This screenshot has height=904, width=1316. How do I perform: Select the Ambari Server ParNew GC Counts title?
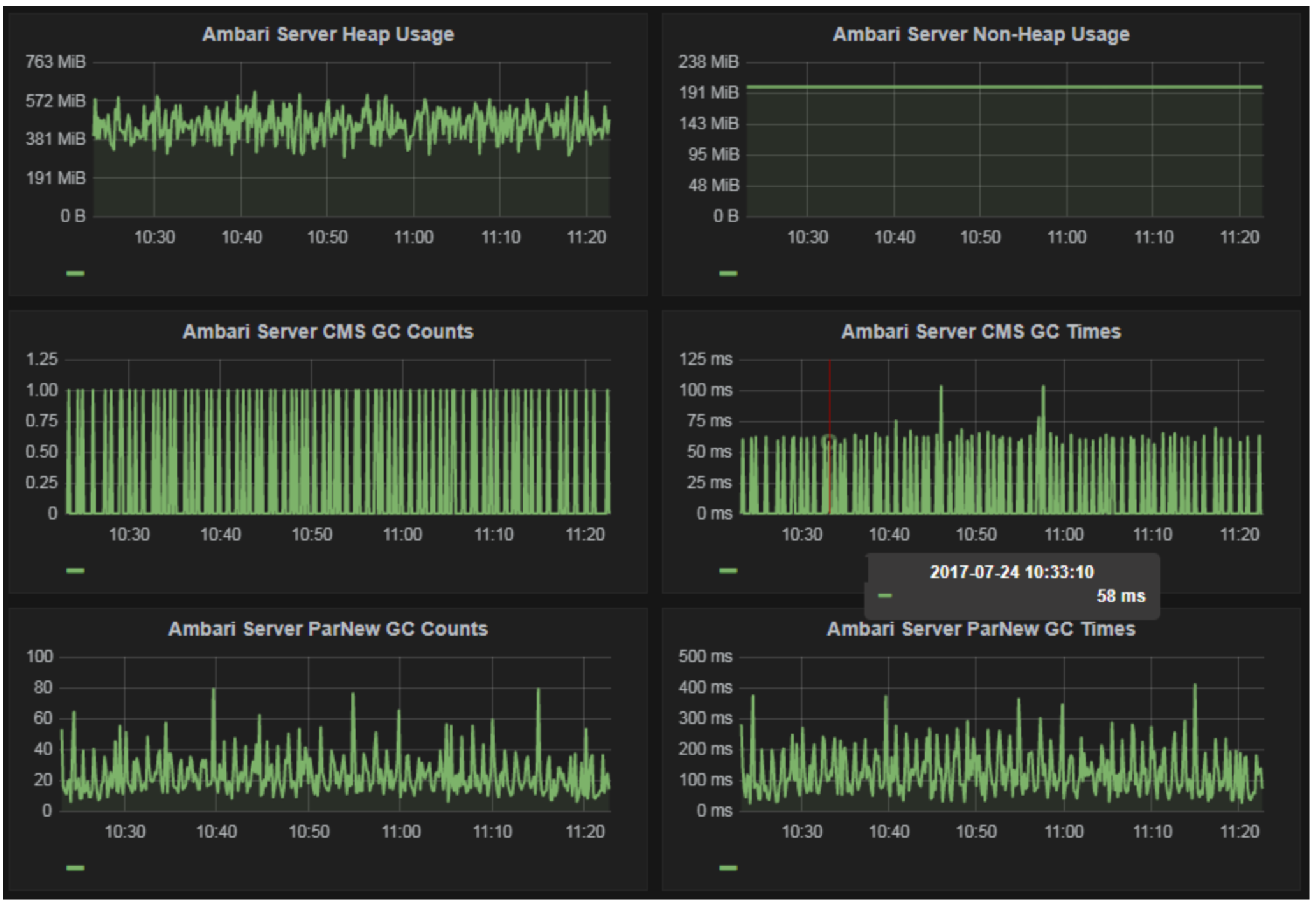[x=328, y=629]
